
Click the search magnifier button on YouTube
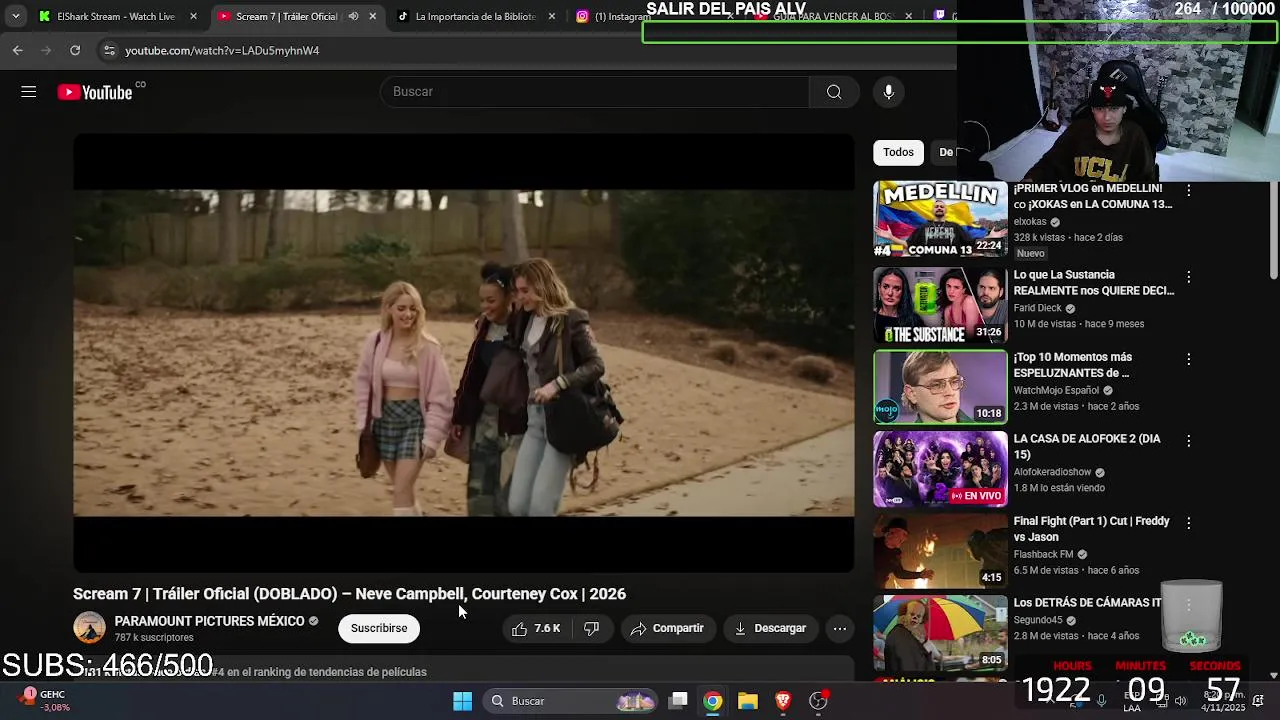tap(834, 92)
